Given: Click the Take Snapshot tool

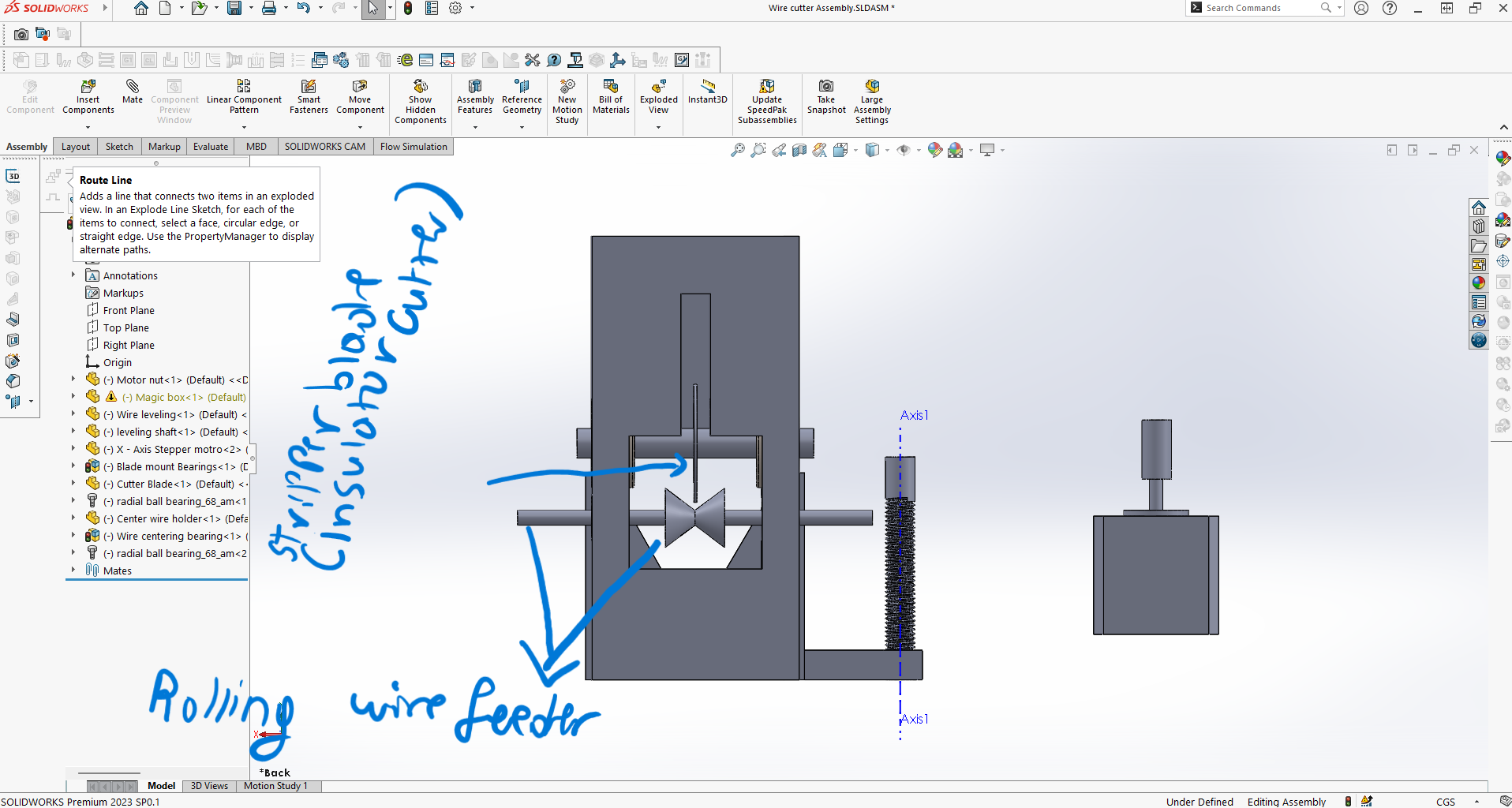Looking at the screenshot, I should click(826, 97).
